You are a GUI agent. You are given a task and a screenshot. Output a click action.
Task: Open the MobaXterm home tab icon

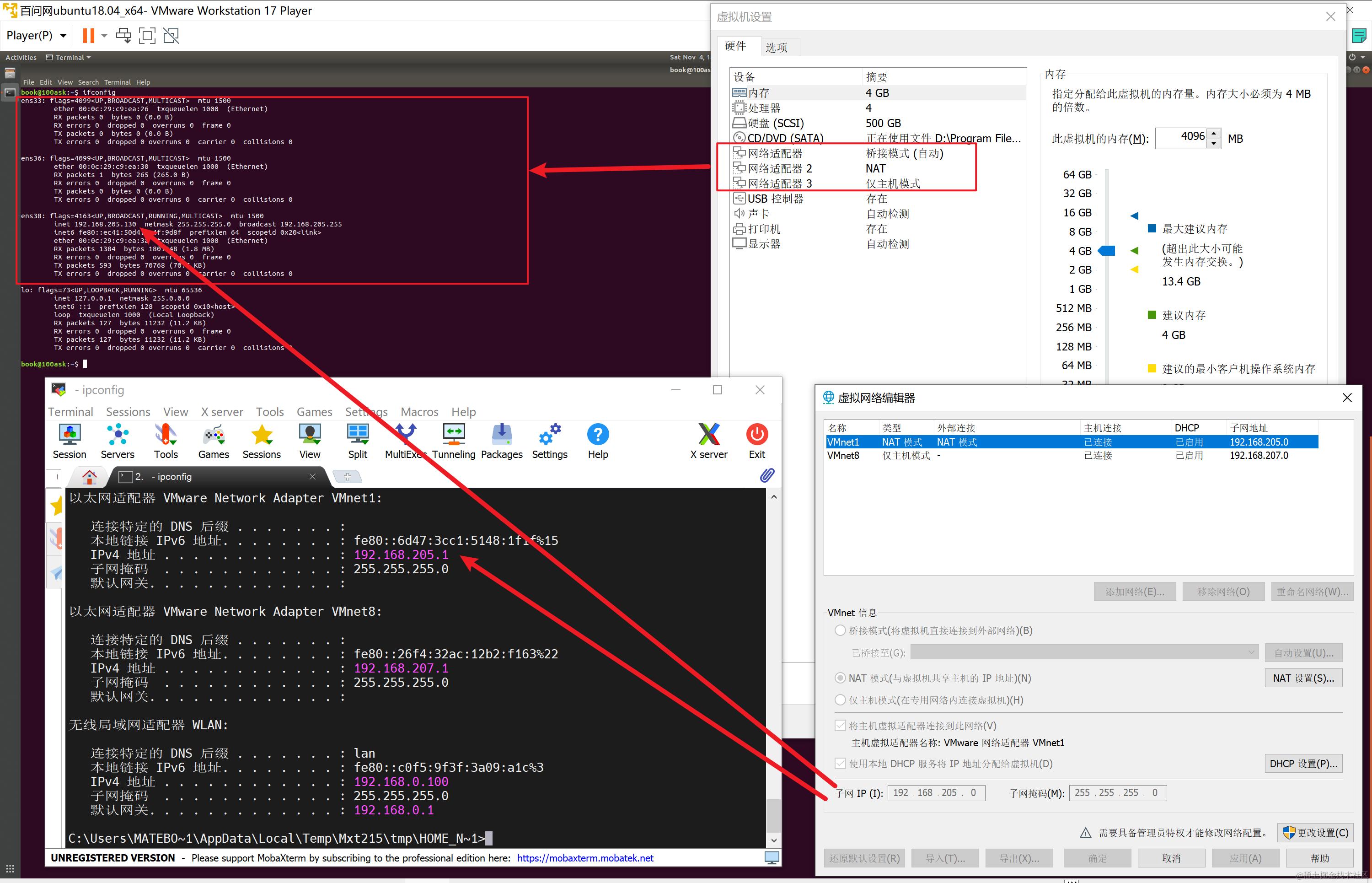(89, 476)
